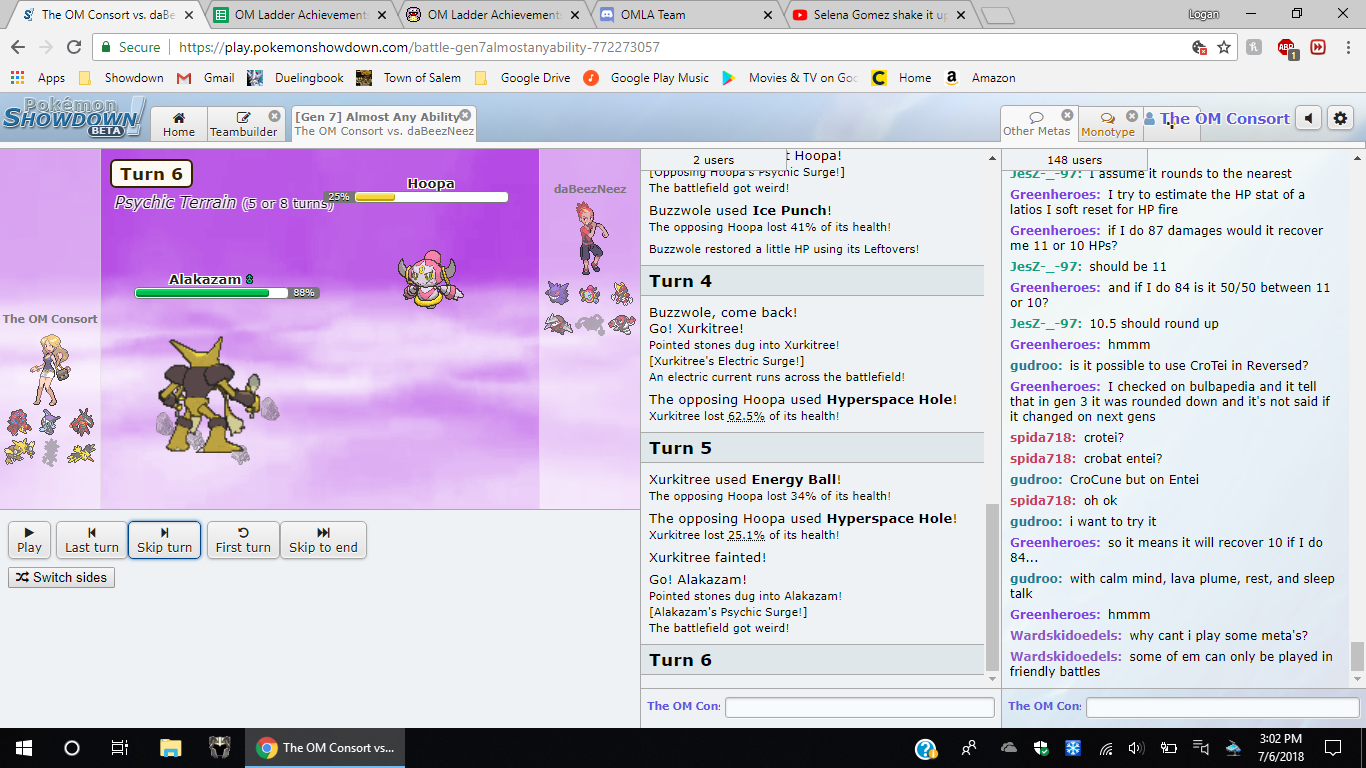Image resolution: width=1366 pixels, height=768 pixels.
Task: Open the Windows Action Center notifications
Action: click(x=1333, y=747)
